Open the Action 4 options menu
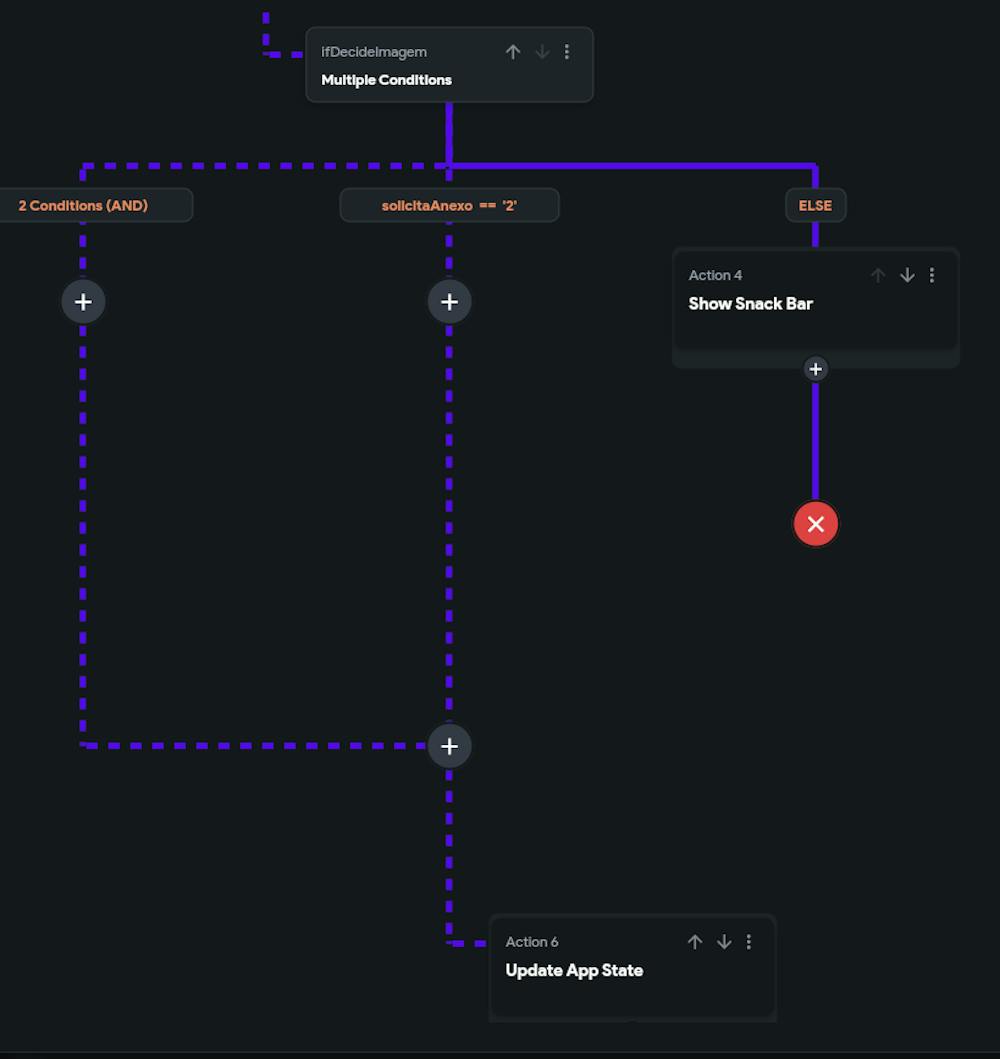 [932, 275]
